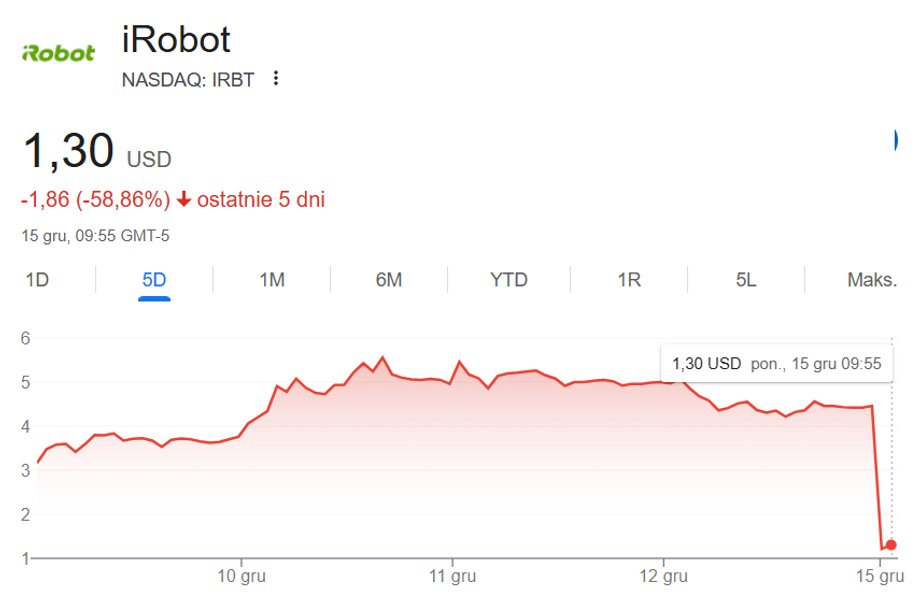Click the chart tooltip showing 1,30 USD
This screenshot has width=920, height=603.
776,363
